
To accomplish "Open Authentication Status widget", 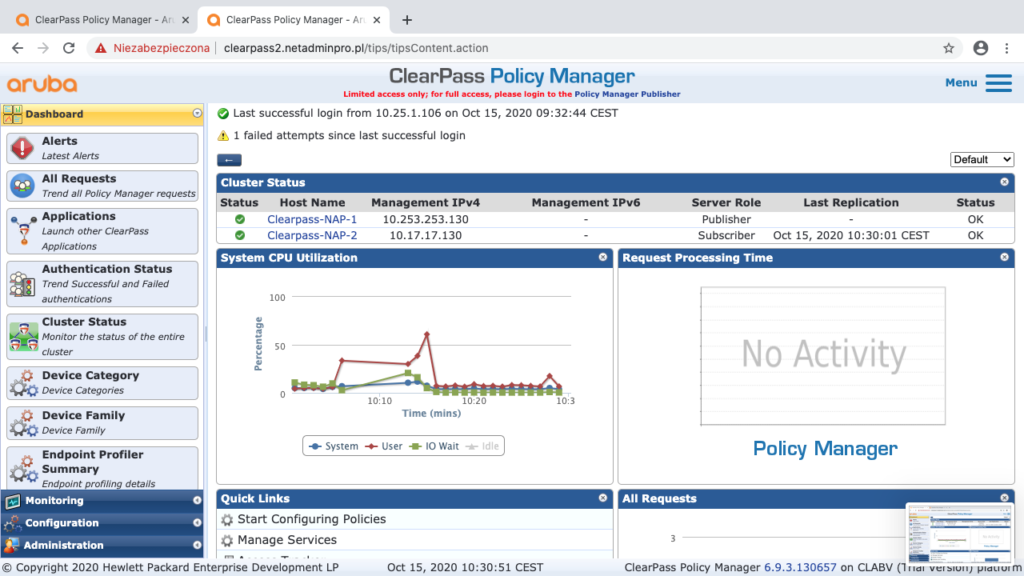I will 103,284.
